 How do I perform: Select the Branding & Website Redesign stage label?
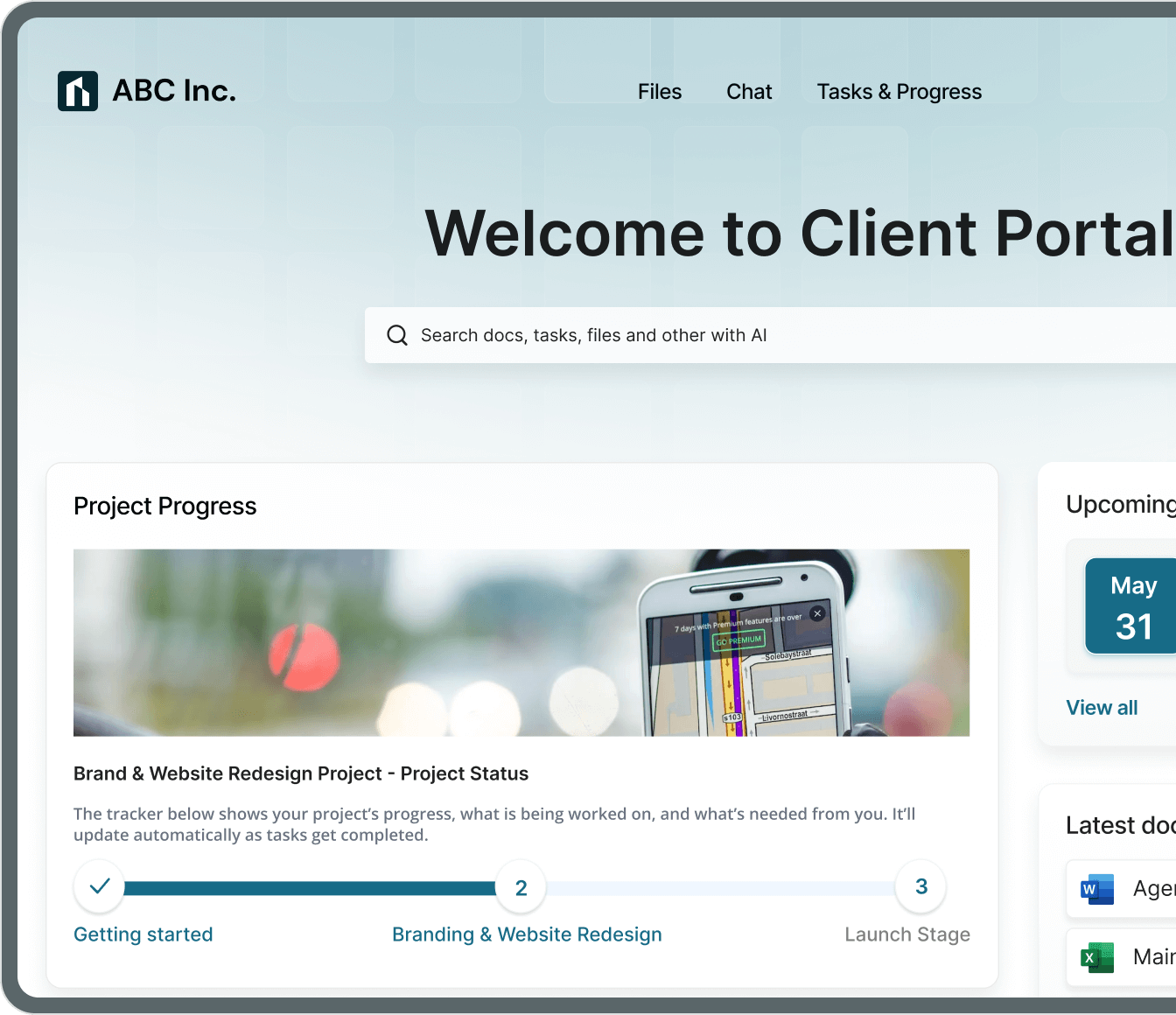[x=527, y=934]
